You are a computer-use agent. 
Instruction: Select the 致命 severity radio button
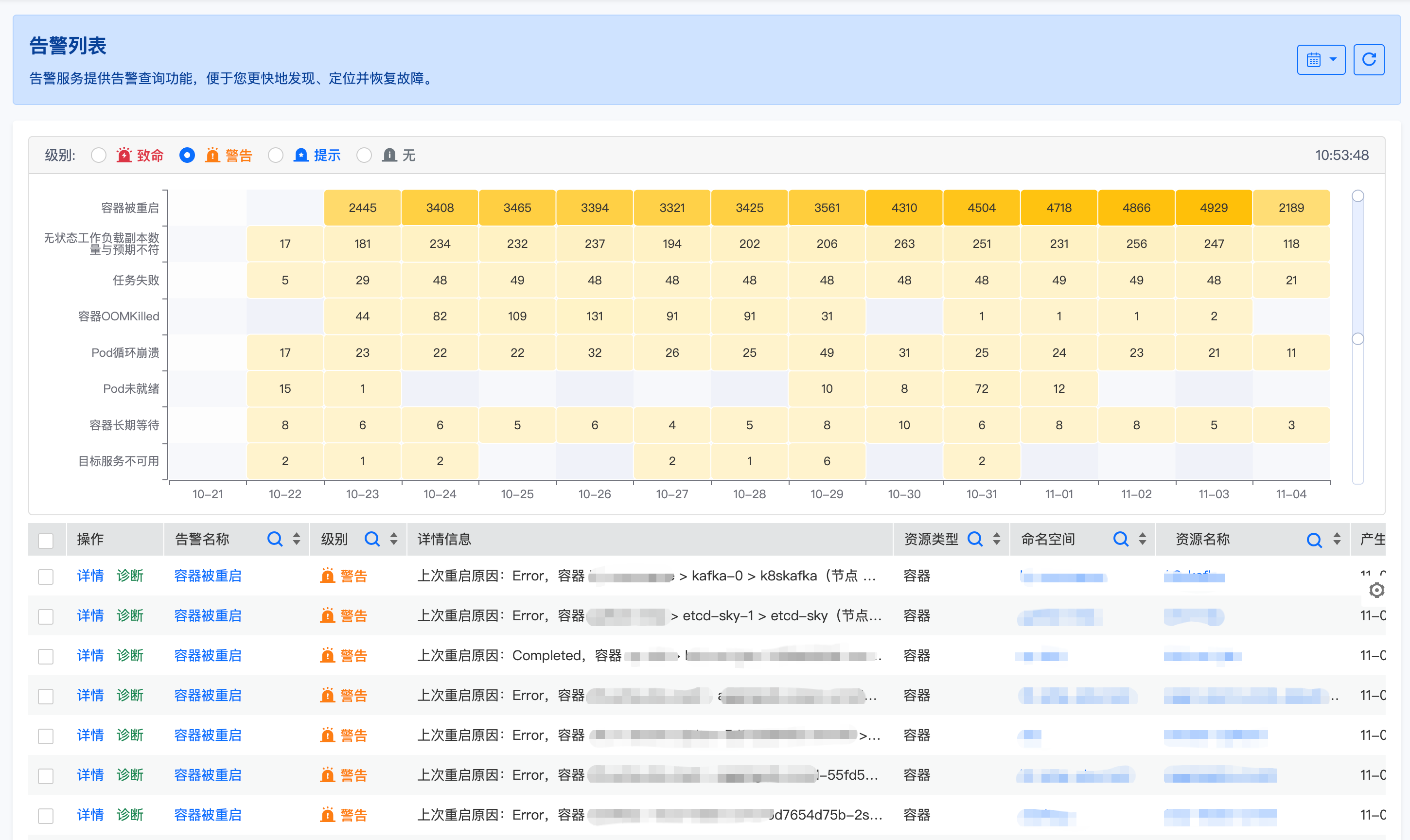99,155
